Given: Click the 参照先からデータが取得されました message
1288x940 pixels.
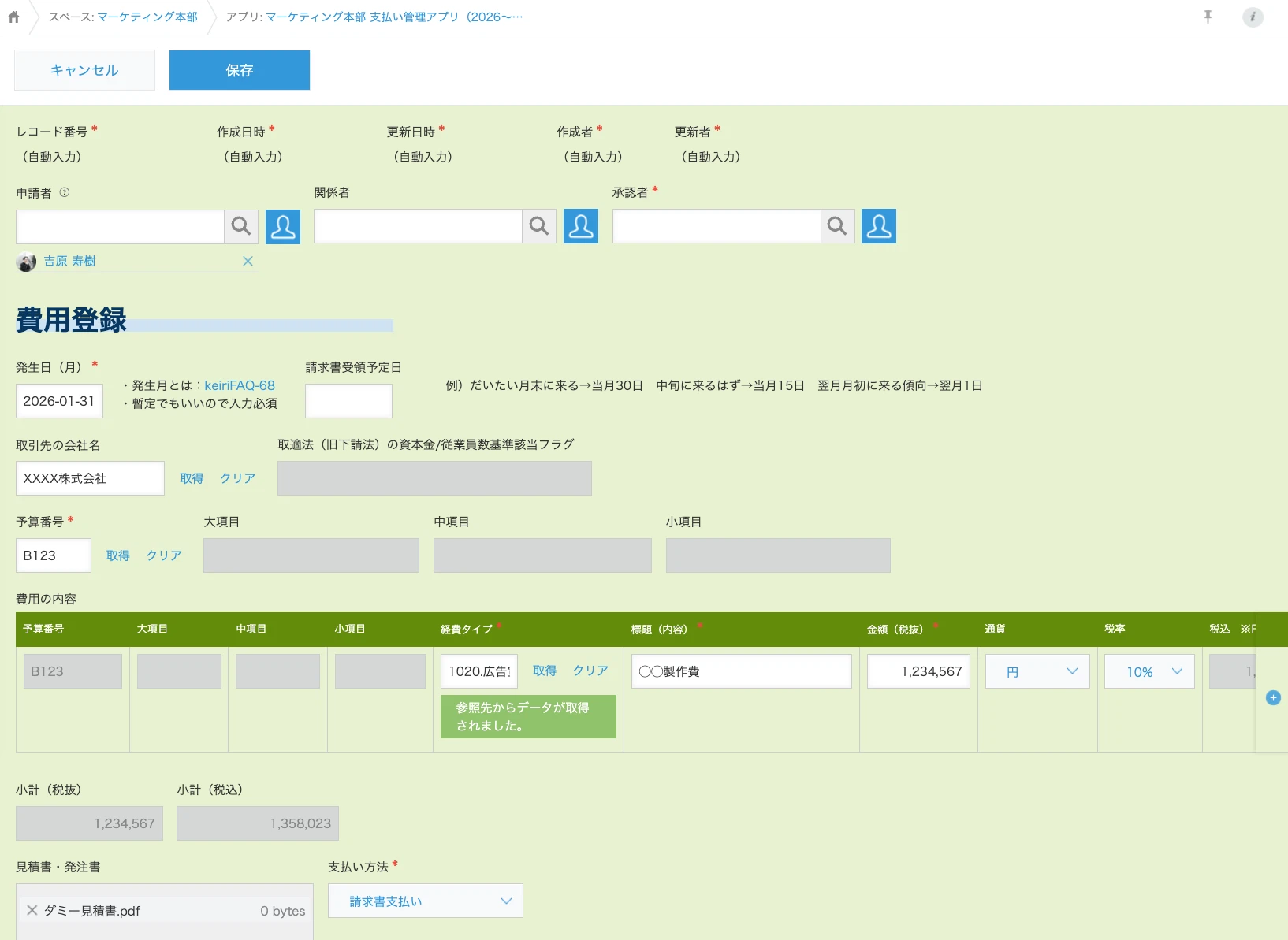Looking at the screenshot, I should (x=528, y=717).
